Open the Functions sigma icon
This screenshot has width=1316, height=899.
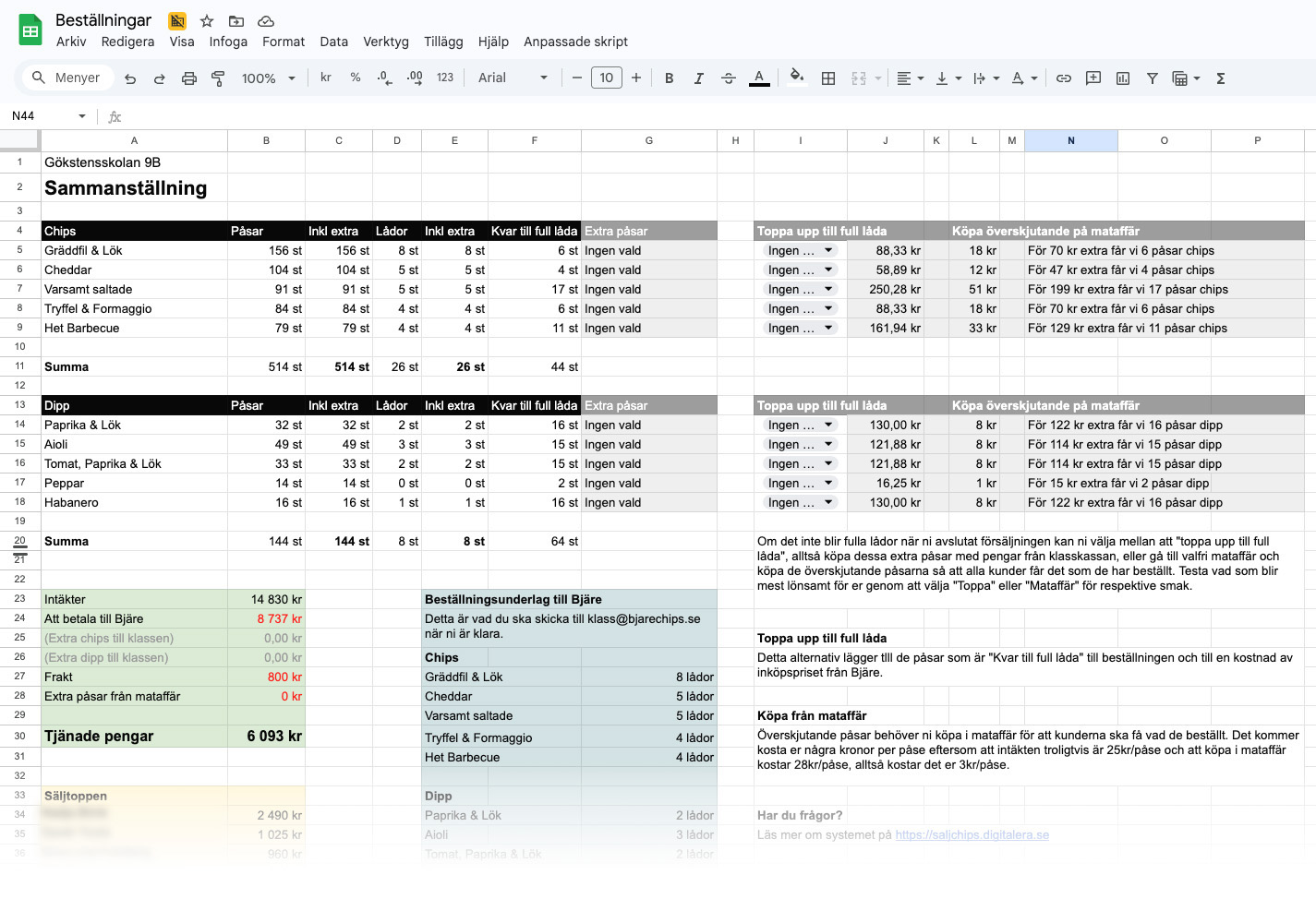(1221, 78)
